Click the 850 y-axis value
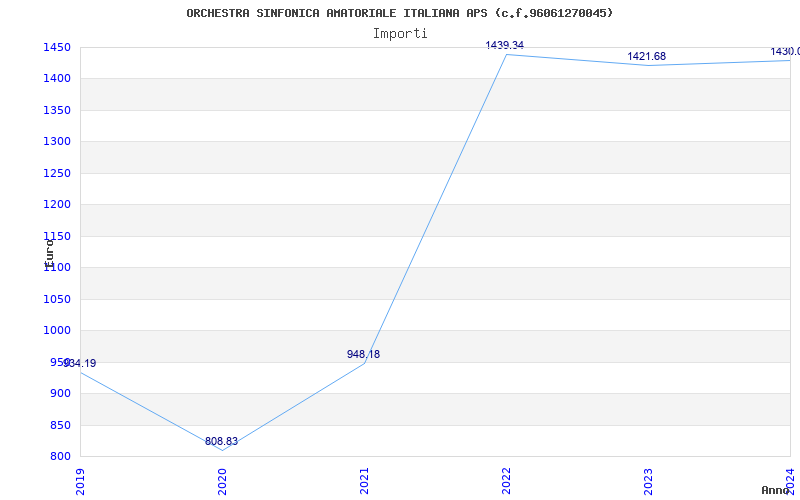This screenshot has height=500, width=800. coord(60,426)
